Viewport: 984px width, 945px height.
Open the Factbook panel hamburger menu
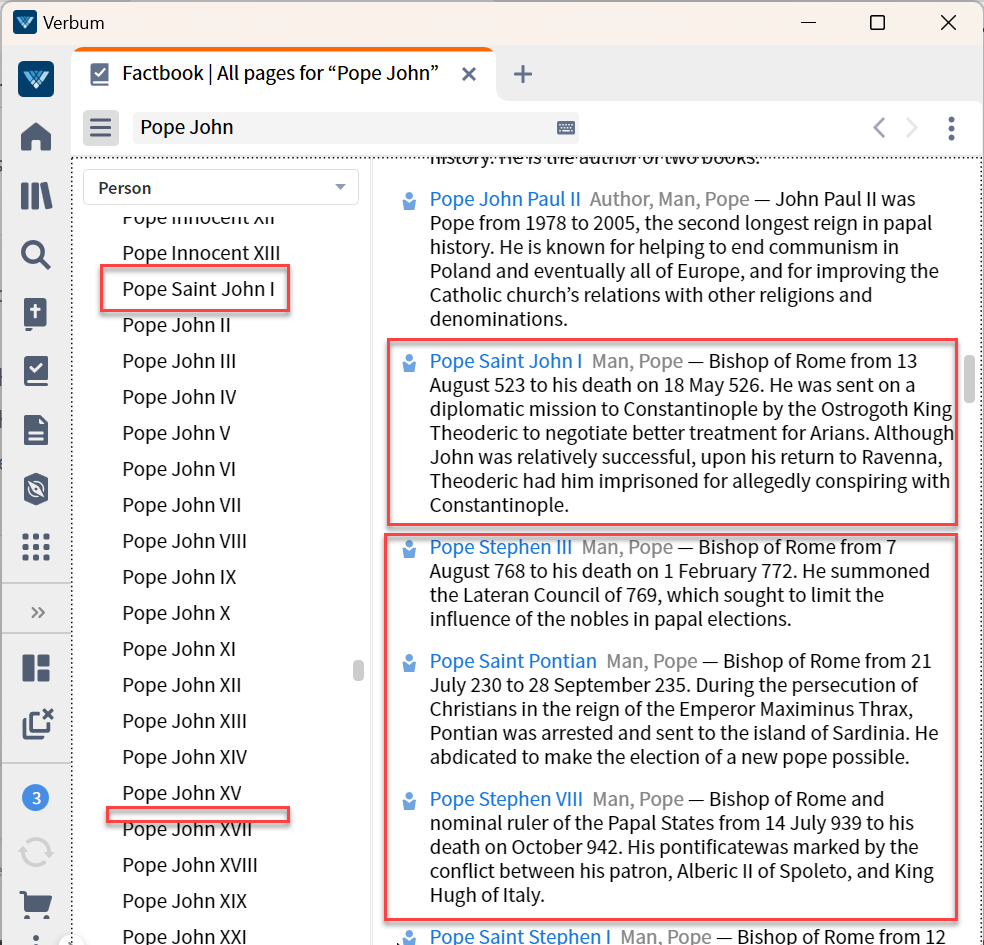[100, 128]
